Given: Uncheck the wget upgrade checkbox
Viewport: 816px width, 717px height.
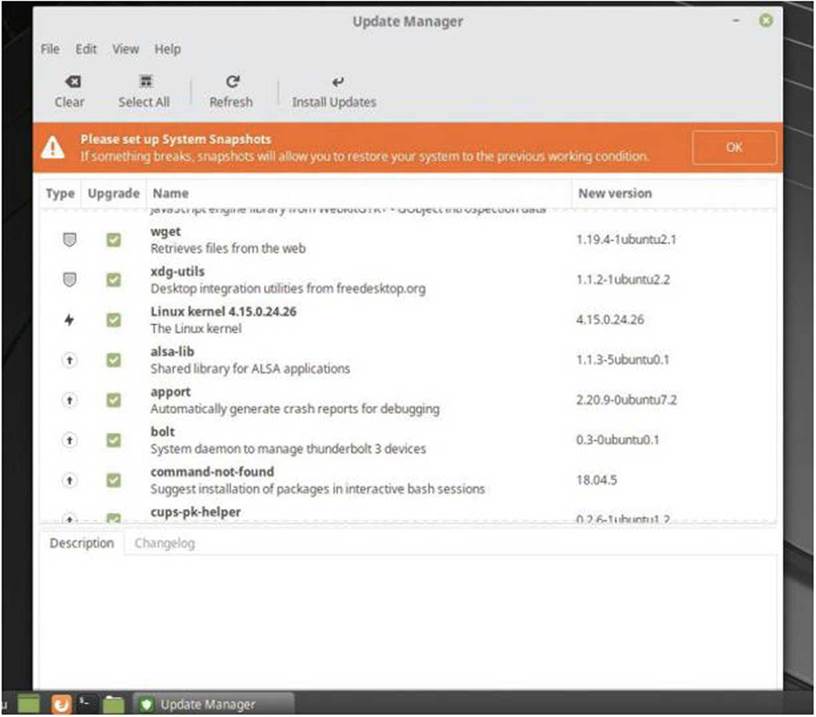Looking at the screenshot, I should tap(113, 240).
